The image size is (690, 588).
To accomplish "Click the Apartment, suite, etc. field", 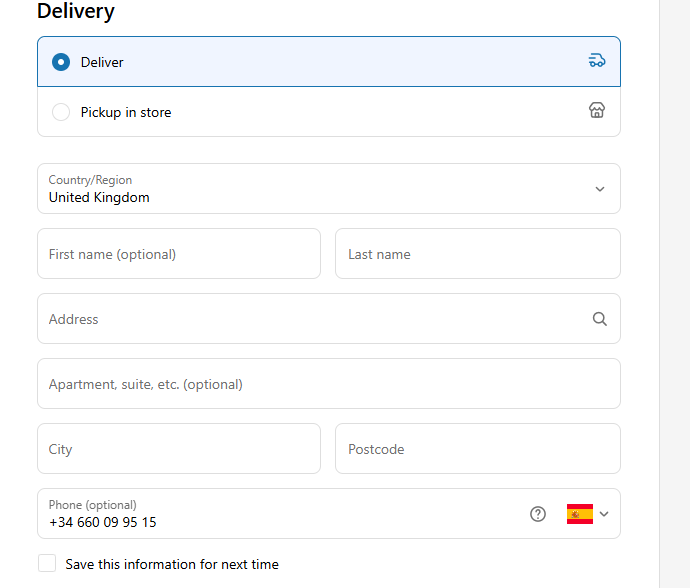I will point(329,383).
